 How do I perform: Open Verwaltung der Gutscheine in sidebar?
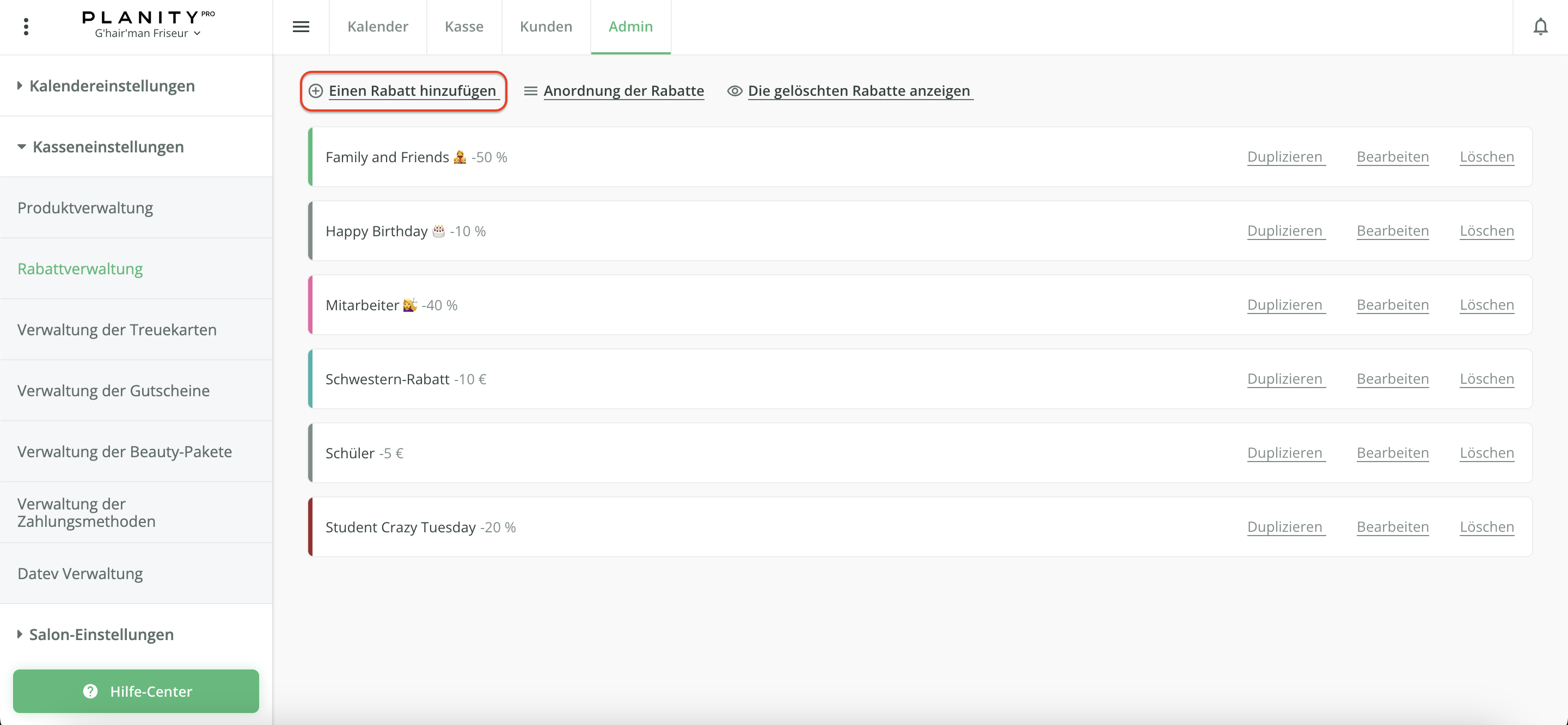(113, 390)
